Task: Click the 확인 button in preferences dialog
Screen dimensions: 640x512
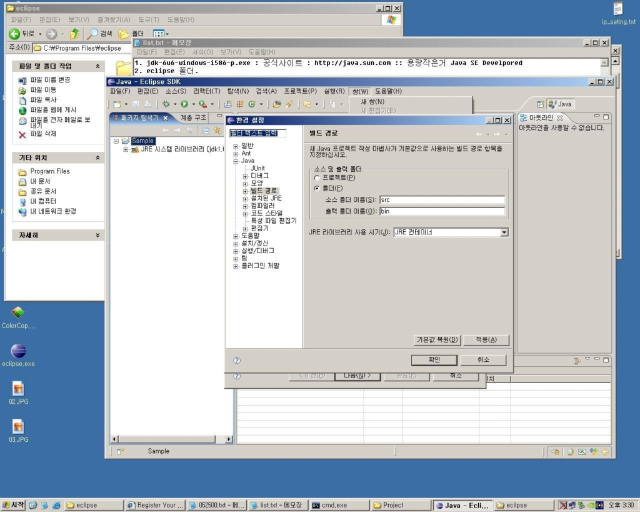Action: pos(434,360)
